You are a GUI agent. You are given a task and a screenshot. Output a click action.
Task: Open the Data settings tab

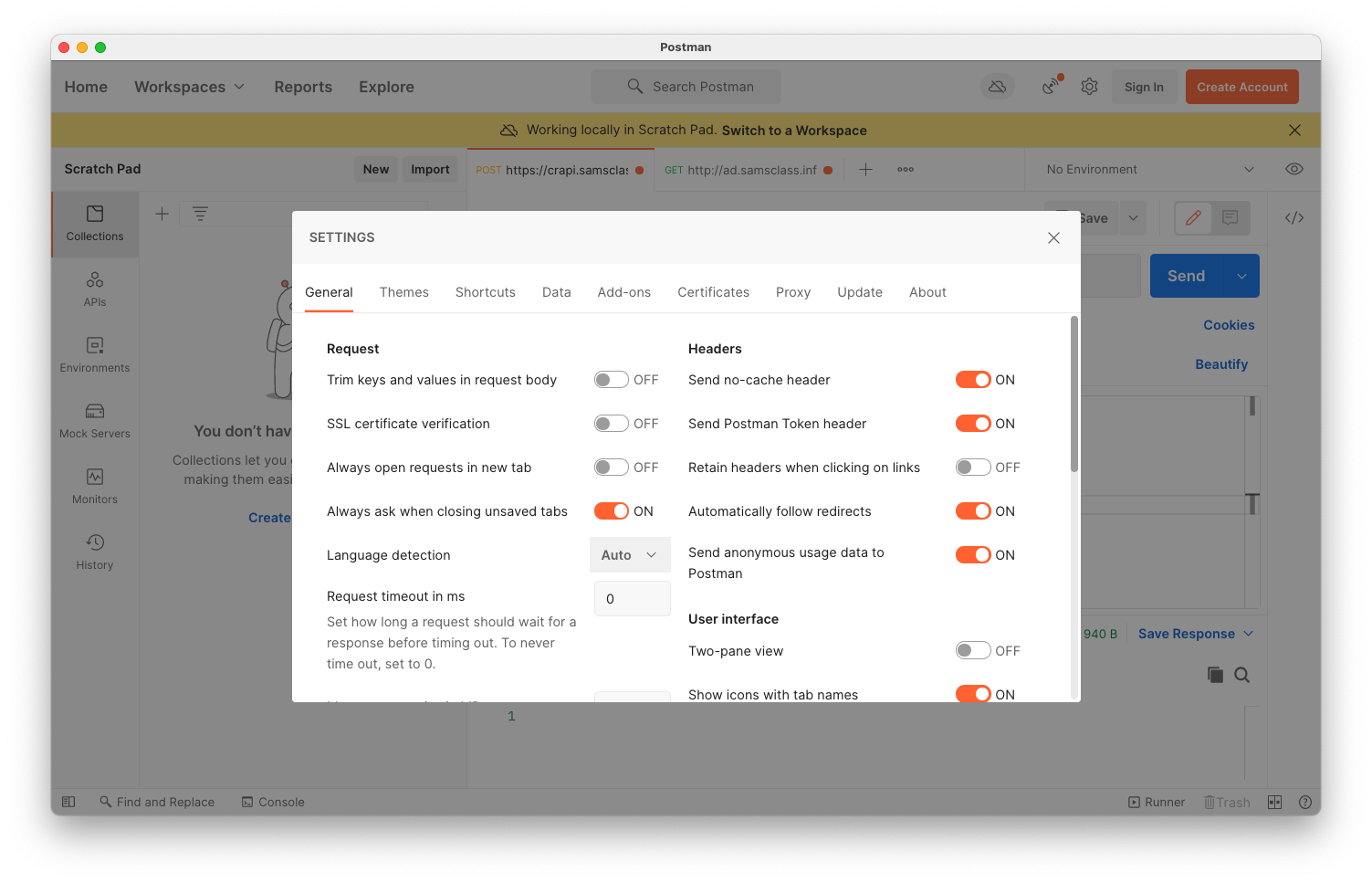557,292
